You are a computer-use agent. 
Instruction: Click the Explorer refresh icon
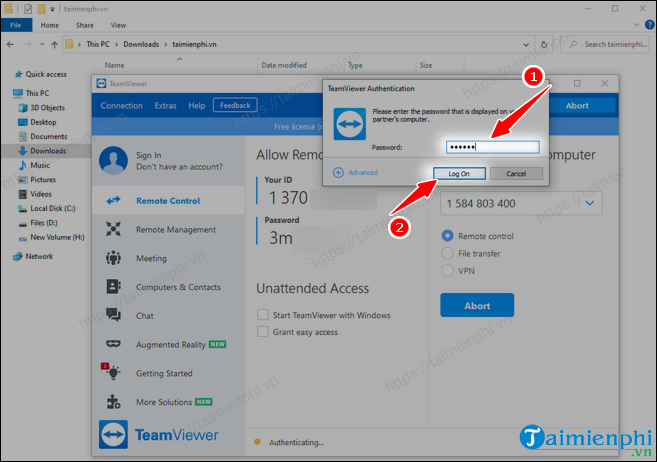coord(544,44)
